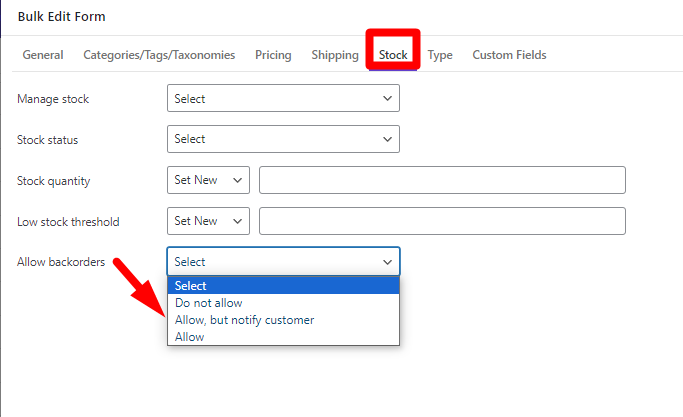Switch to the Type tab
This screenshot has height=417, width=683.
(440, 55)
